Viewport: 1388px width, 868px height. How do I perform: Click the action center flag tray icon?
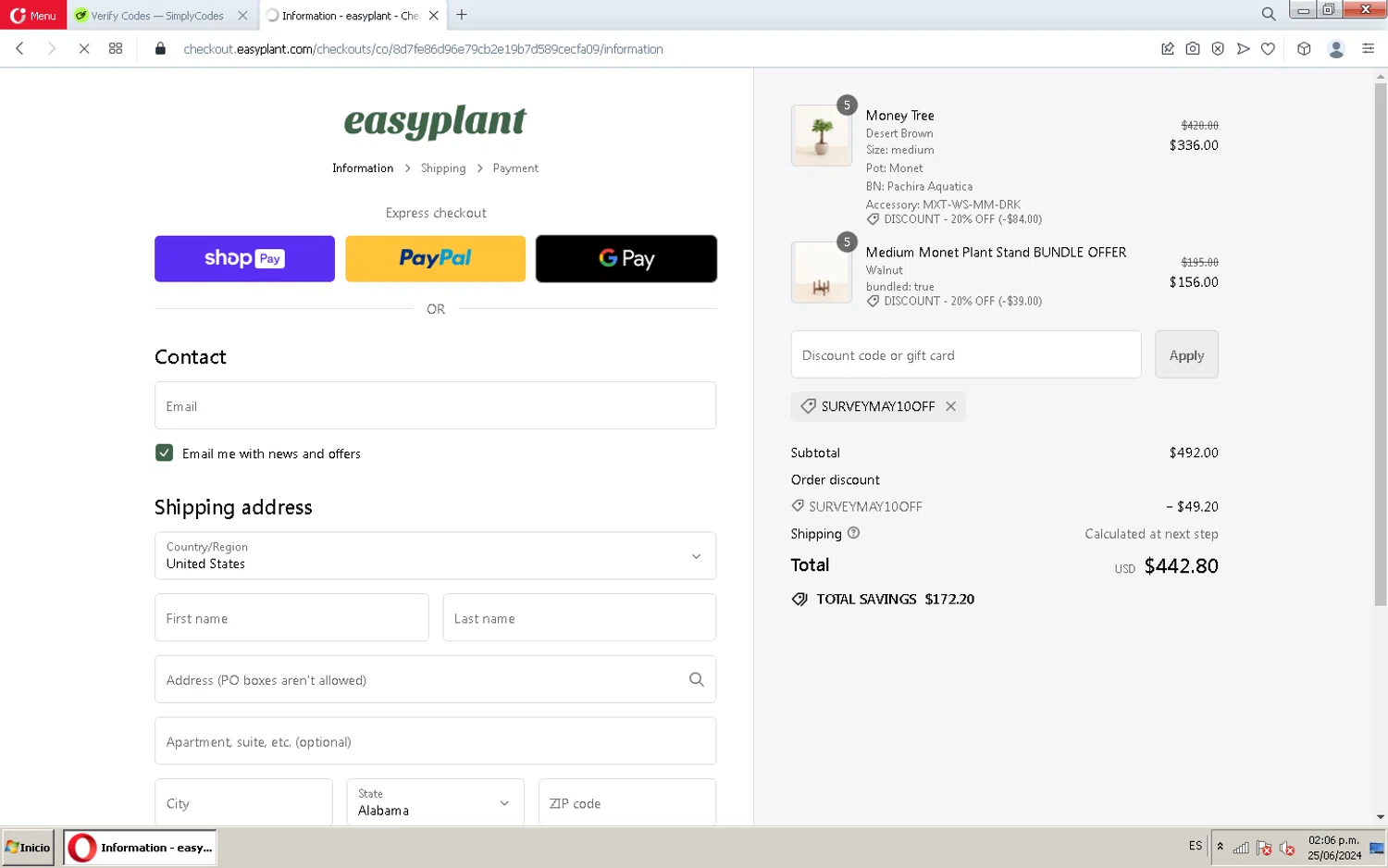[x=1264, y=848]
